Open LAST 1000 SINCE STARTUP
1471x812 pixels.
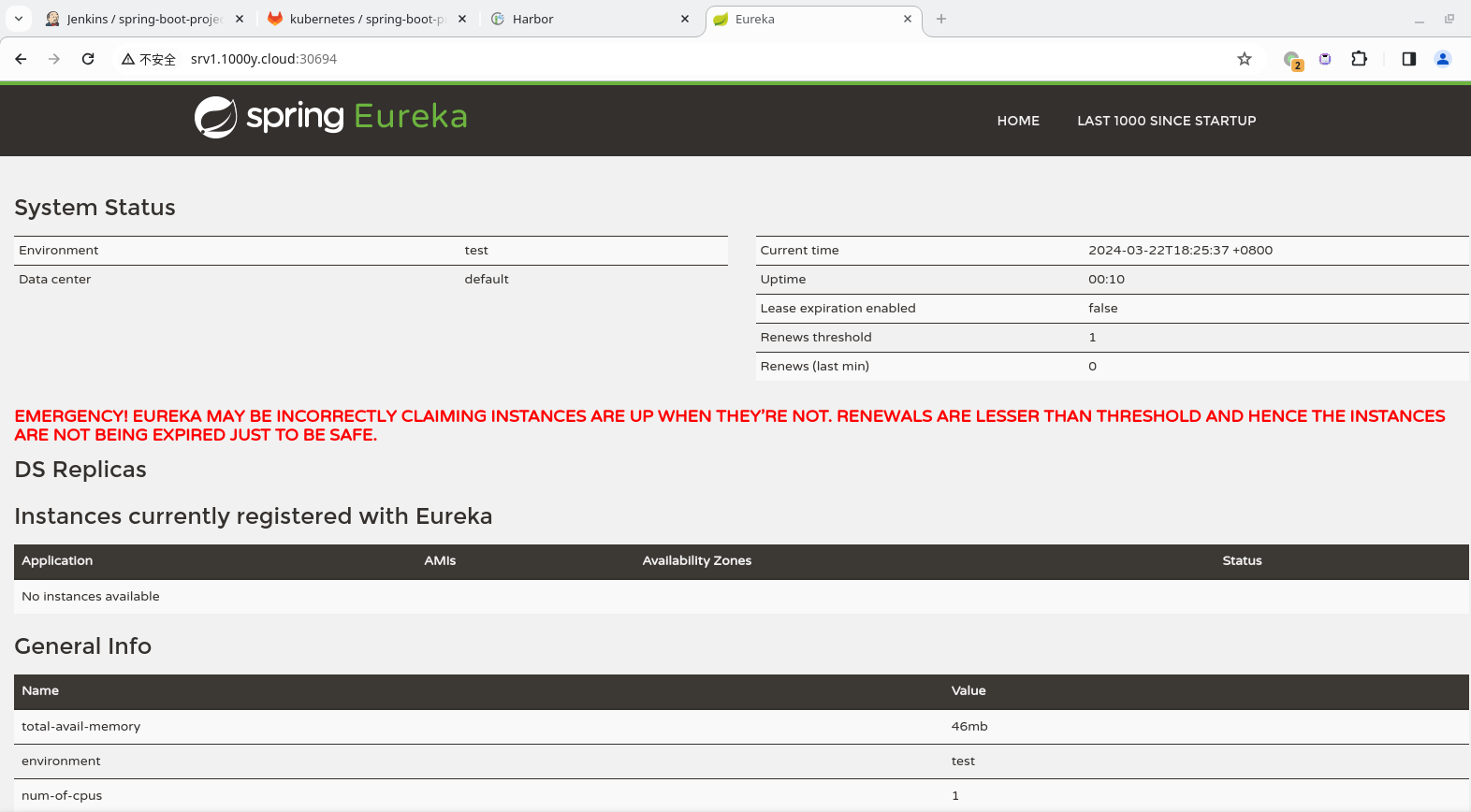pyautogui.click(x=1167, y=121)
